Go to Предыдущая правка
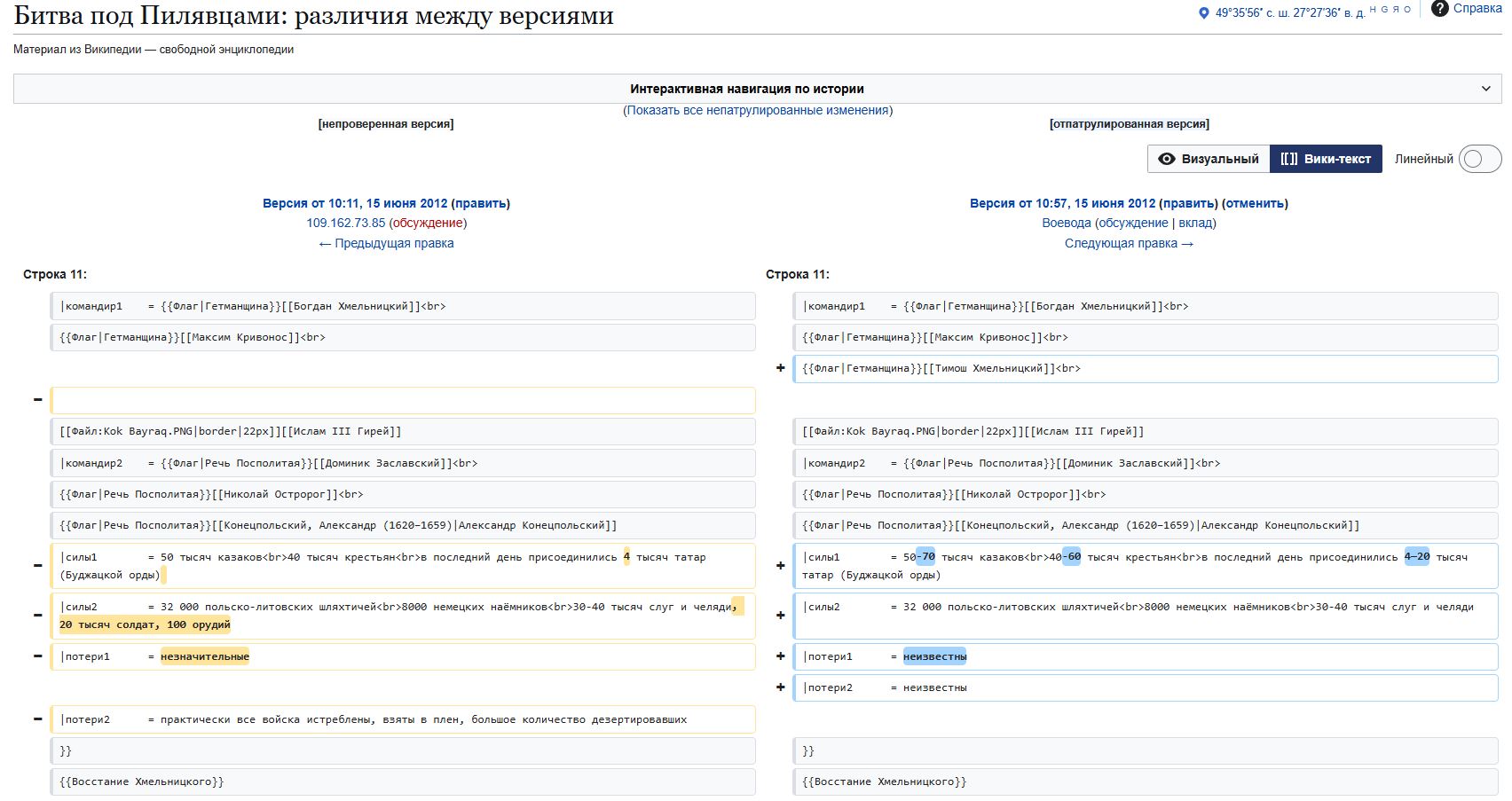This screenshot has height=801, width=1512. 386,243
